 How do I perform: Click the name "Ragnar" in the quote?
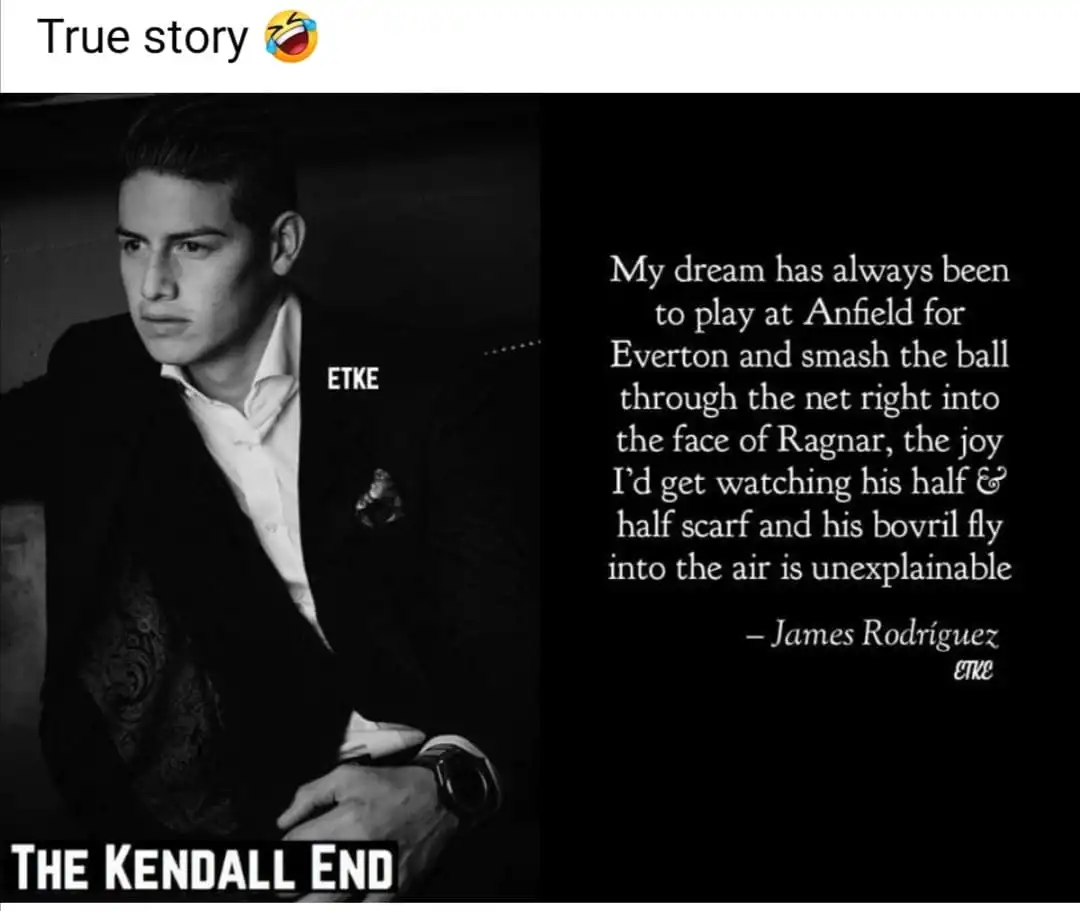(835, 441)
